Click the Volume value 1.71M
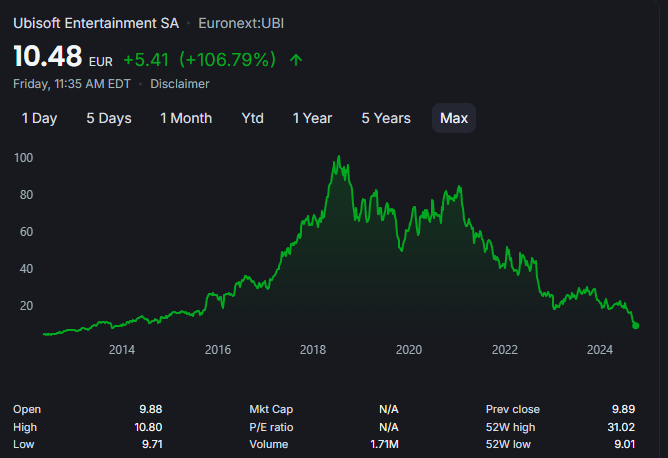 (384, 444)
